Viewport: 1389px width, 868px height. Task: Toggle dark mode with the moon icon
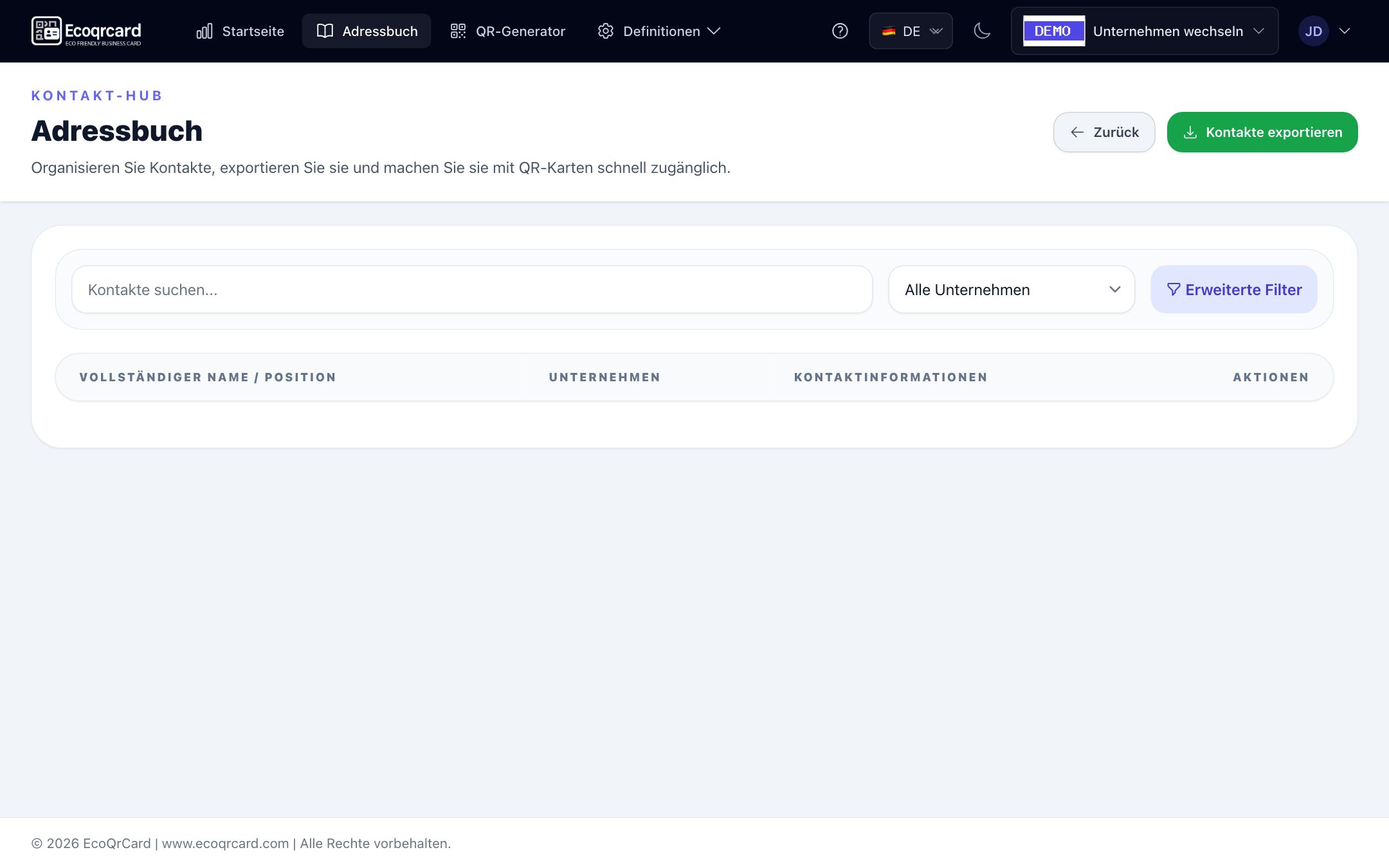pyautogui.click(x=982, y=31)
